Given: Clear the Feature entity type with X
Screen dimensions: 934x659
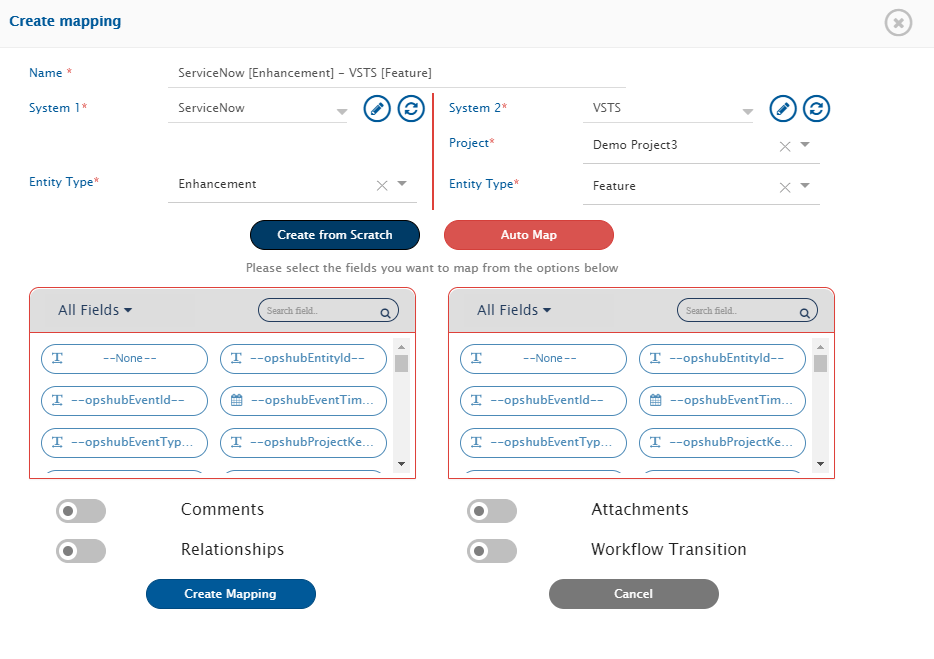Looking at the screenshot, I should [x=785, y=187].
